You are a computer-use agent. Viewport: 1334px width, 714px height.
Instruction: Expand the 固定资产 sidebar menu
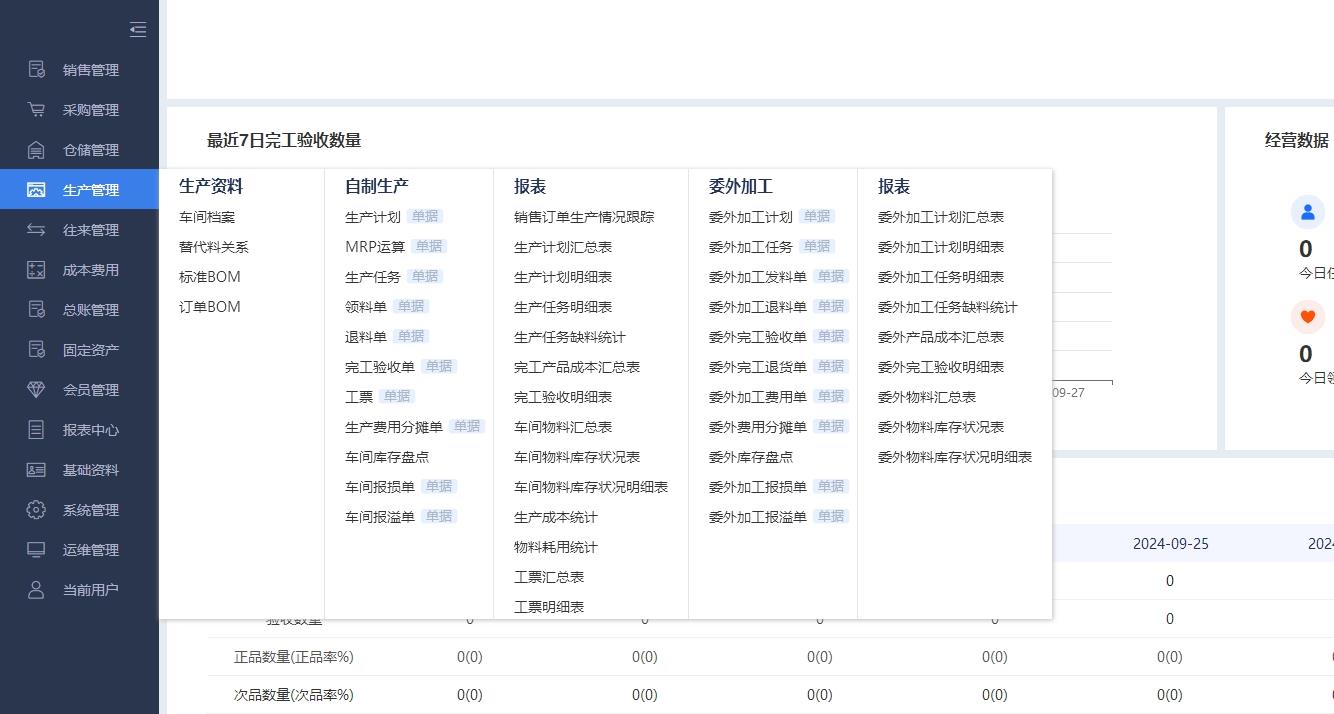point(90,350)
